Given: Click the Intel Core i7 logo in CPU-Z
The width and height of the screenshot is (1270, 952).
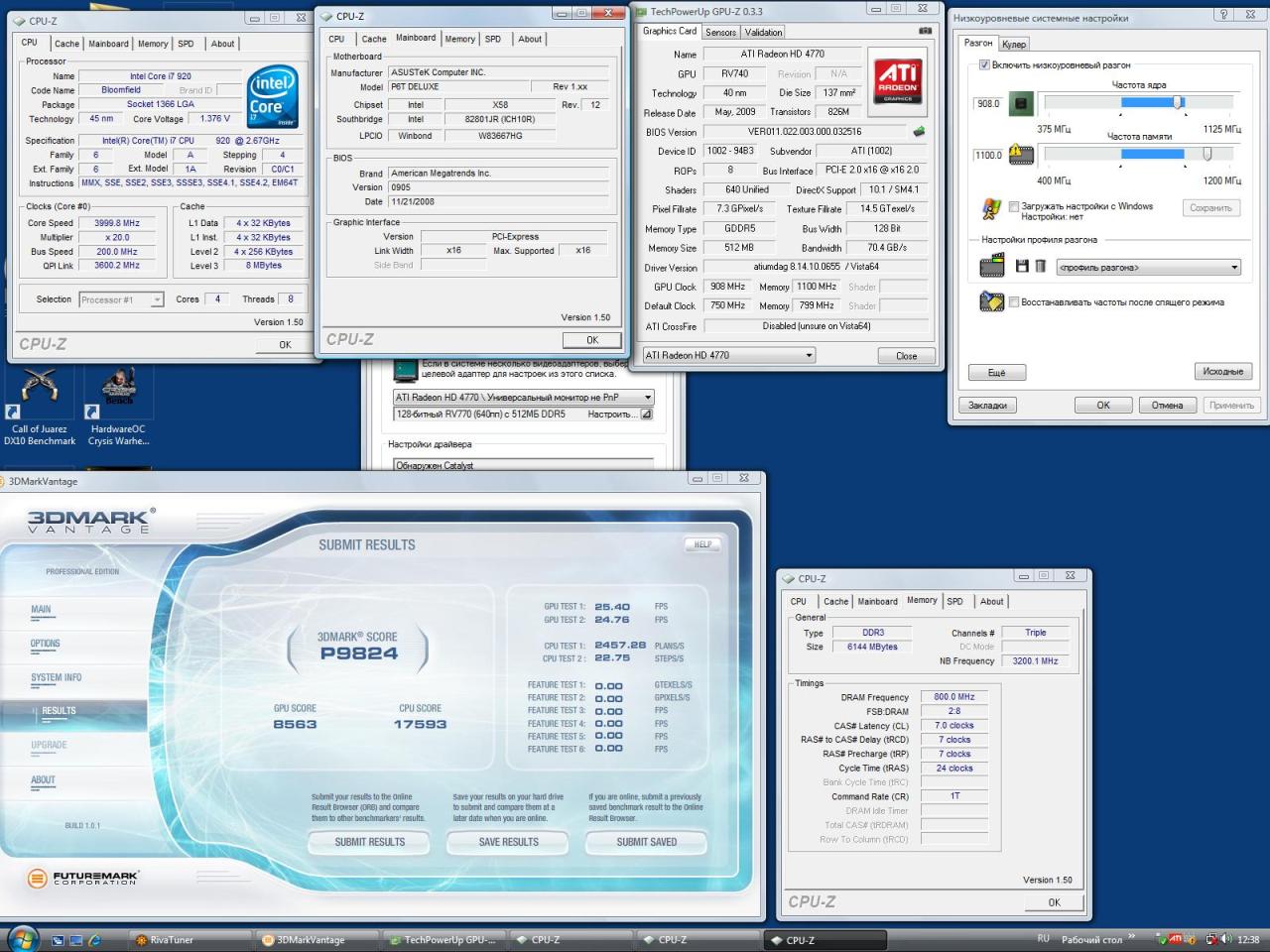Looking at the screenshot, I should (x=272, y=96).
